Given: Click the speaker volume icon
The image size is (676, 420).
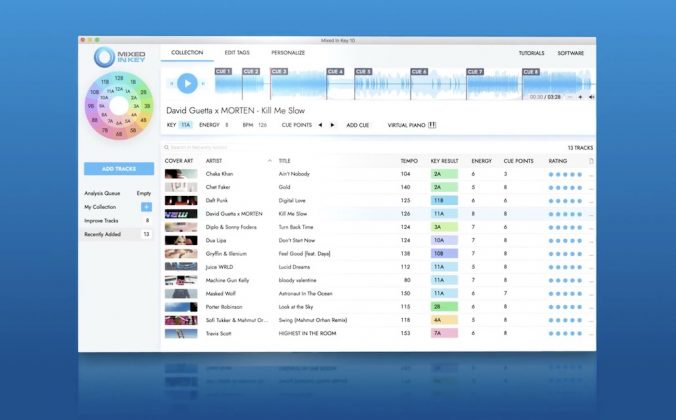Looking at the screenshot, I should click(591, 97).
